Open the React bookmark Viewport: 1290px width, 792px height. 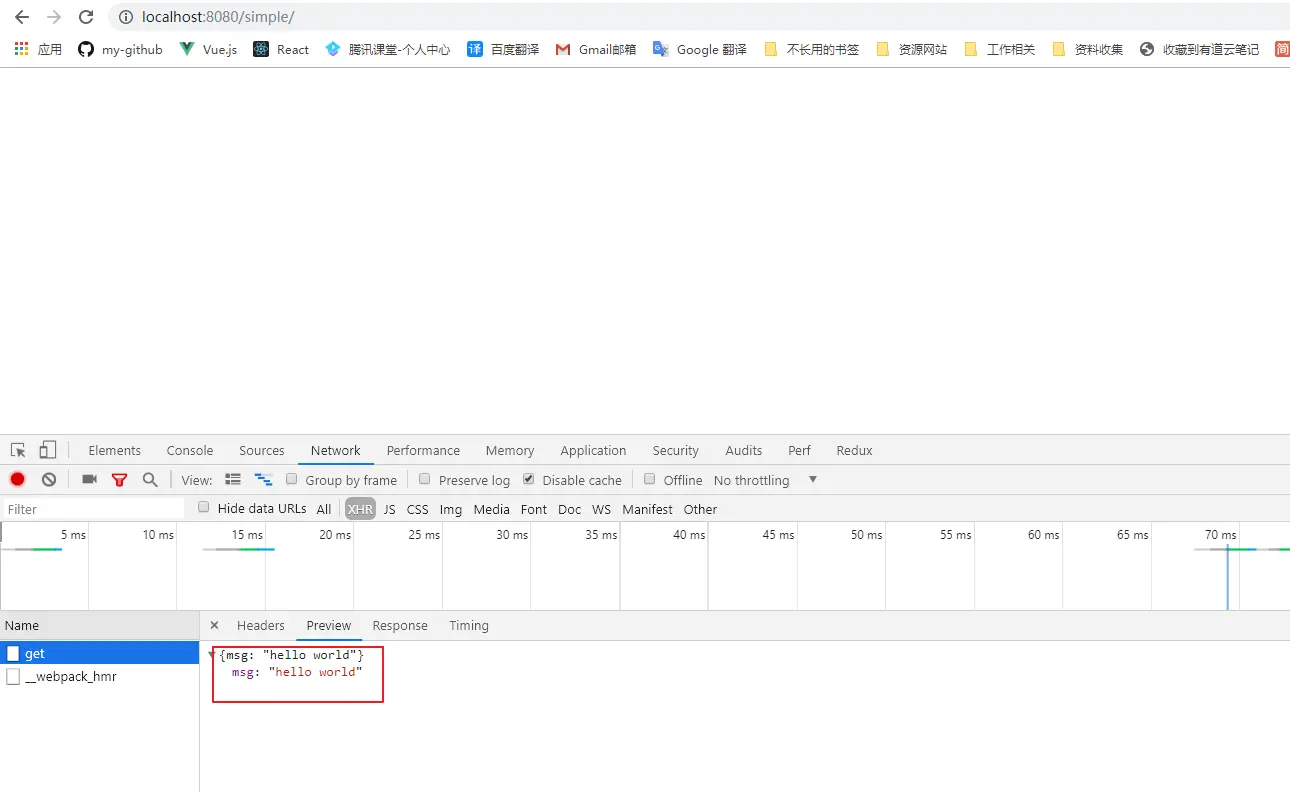[x=281, y=49]
